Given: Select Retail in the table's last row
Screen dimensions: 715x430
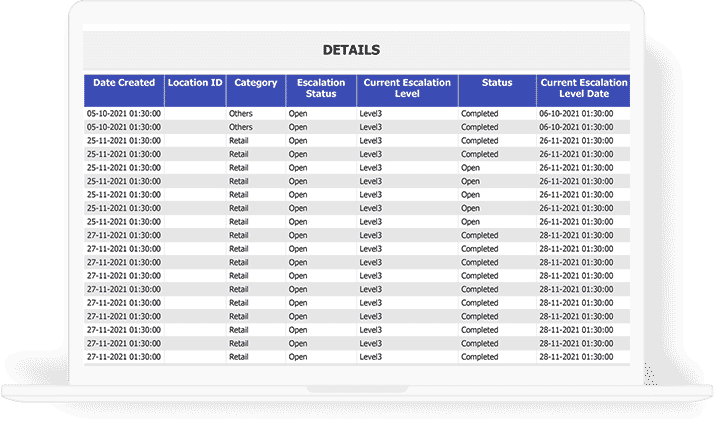Looking at the screenshot, I should (238, 357).
